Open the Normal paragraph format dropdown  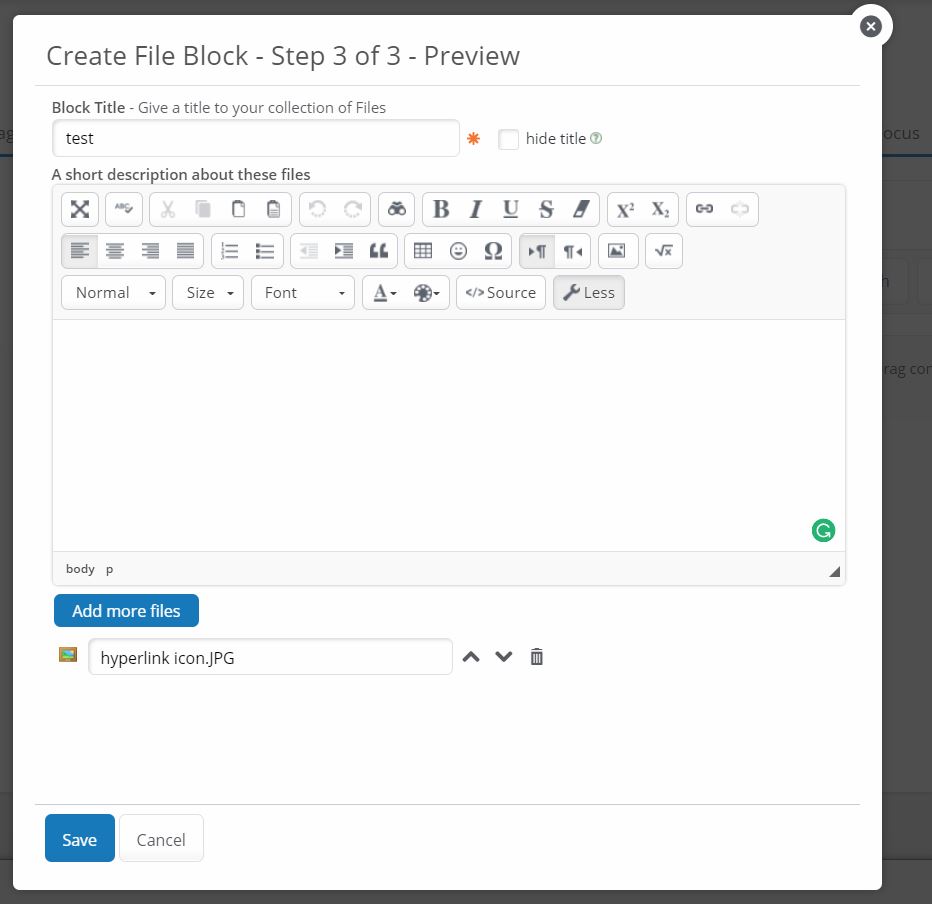[x=114, y=293]
